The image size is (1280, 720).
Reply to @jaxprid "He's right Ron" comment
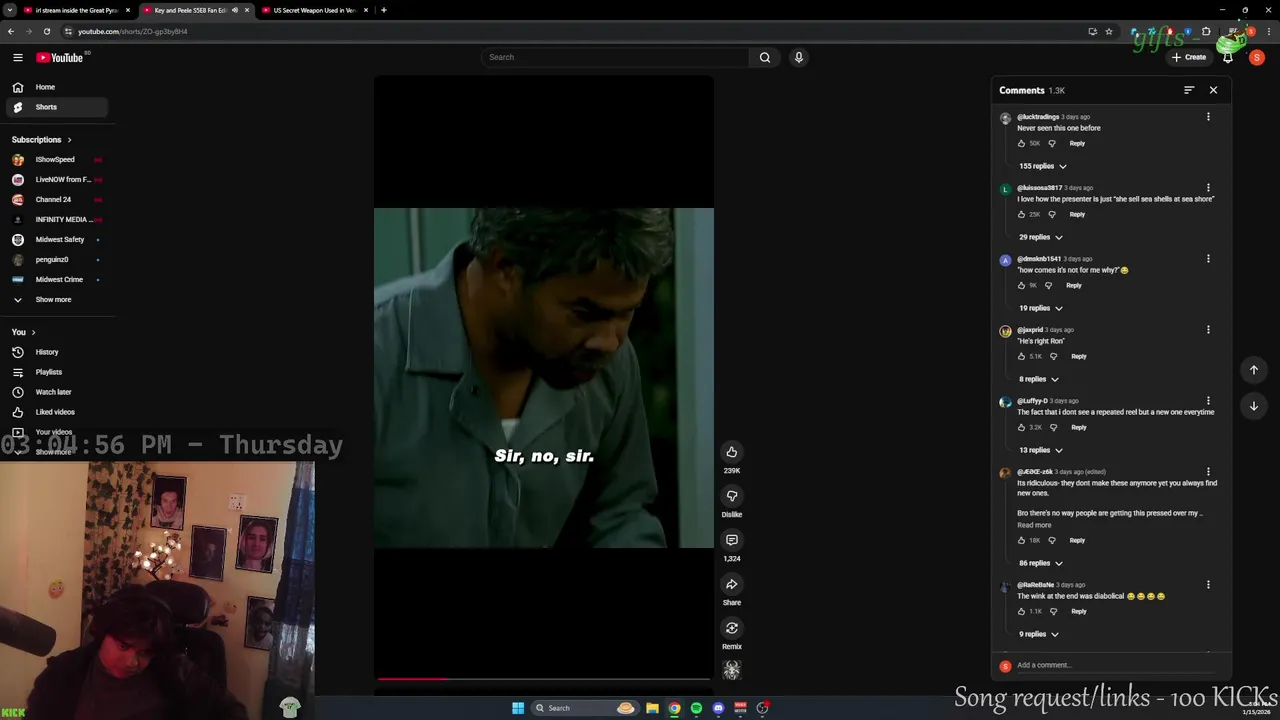(1079, 356)
